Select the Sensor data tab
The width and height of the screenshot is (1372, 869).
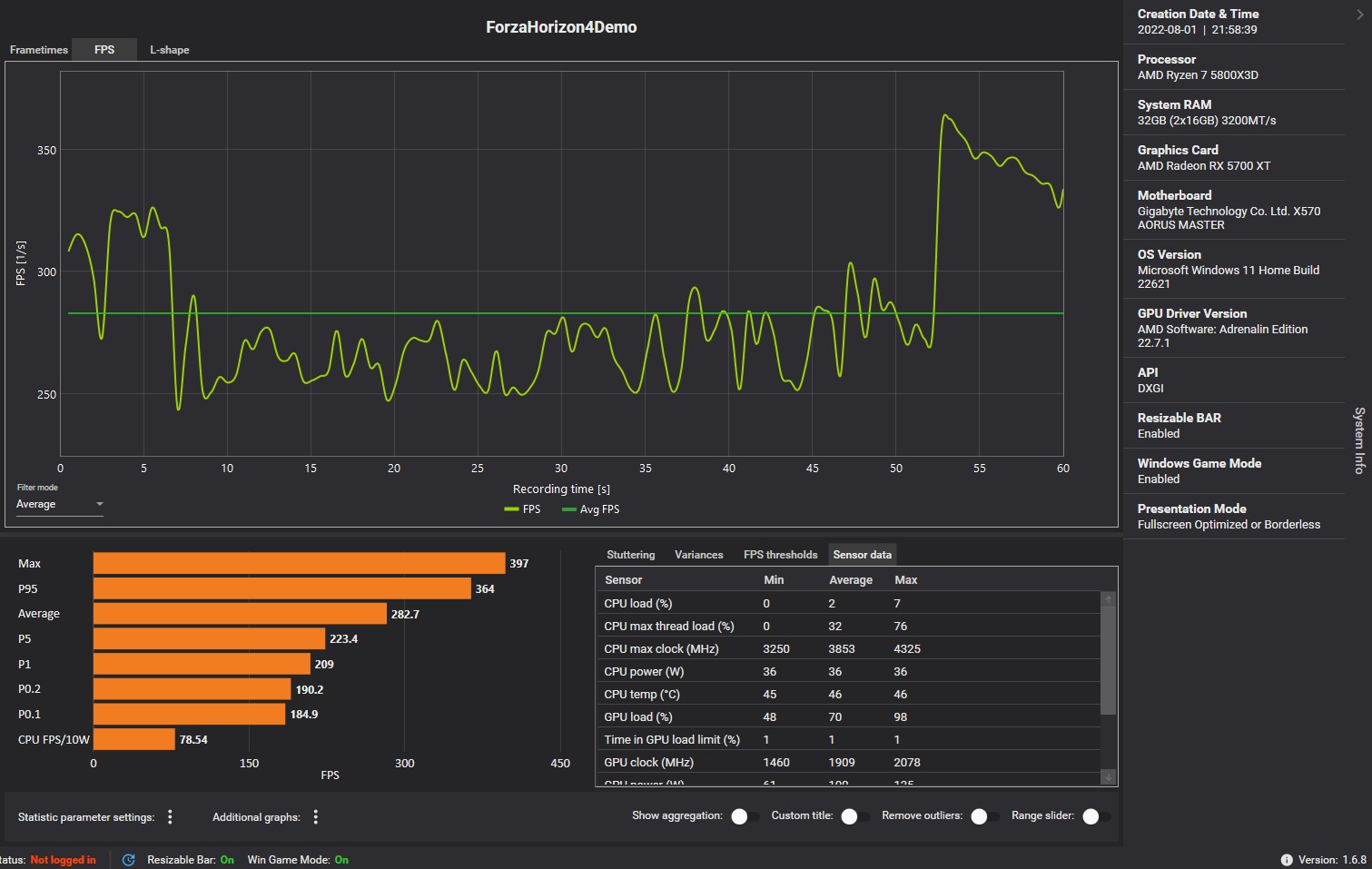pyautogui.click(x=863, y=555)
